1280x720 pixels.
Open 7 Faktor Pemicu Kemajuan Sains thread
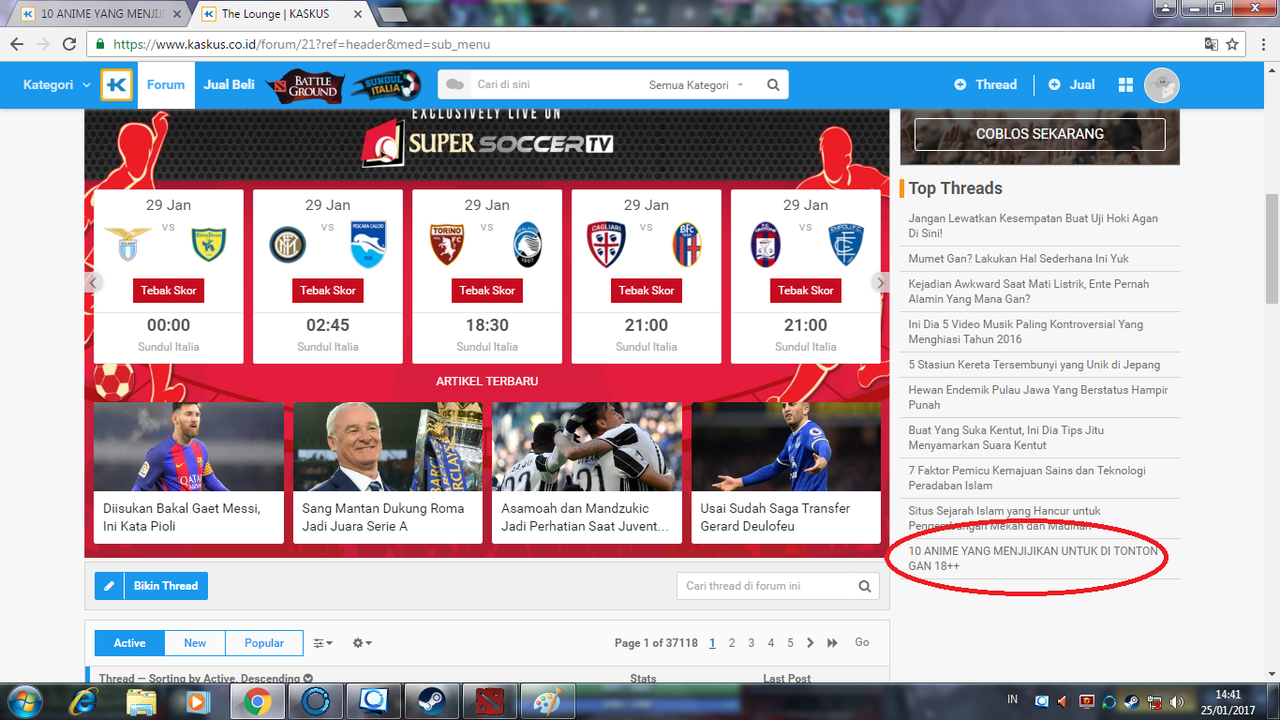point(1027,478)
